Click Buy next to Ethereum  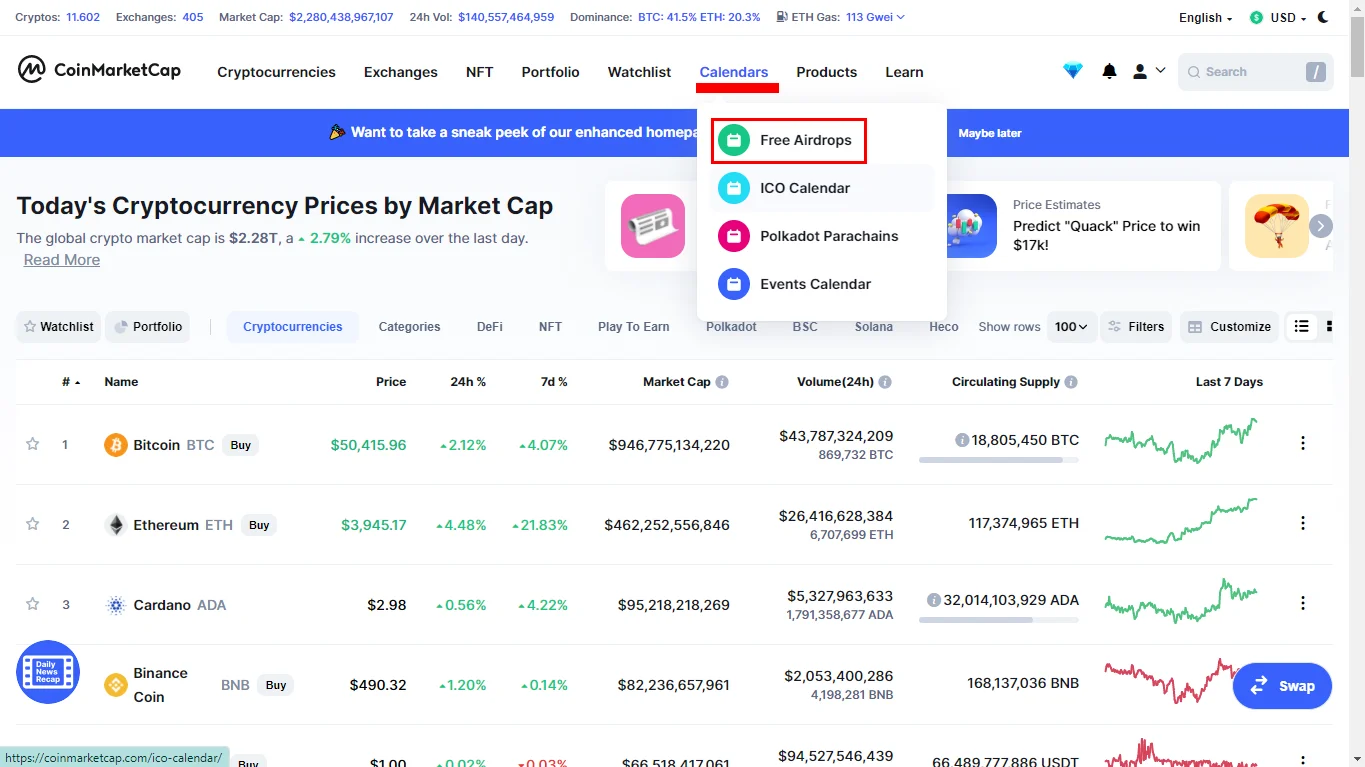click(259, 525)
